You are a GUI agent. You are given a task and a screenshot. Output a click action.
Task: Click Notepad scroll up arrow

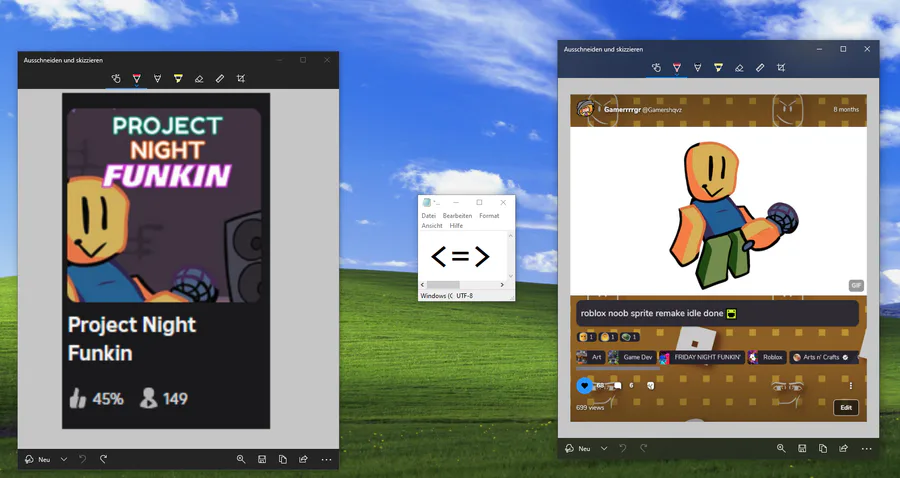pos(510,236)
